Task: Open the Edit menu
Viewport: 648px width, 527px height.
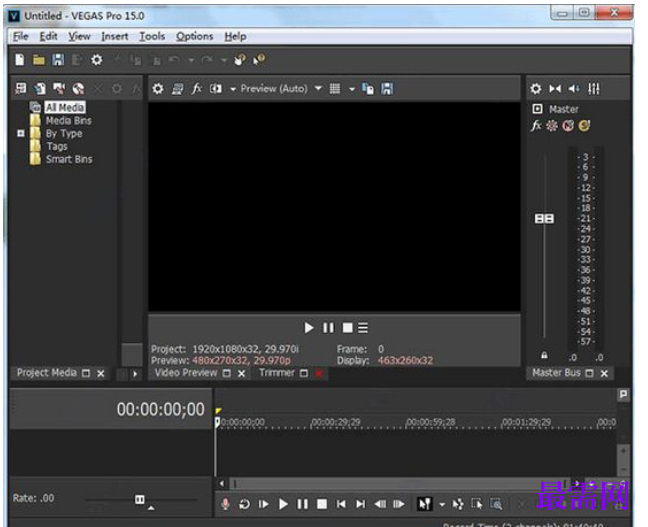Action: pos(48,36)
